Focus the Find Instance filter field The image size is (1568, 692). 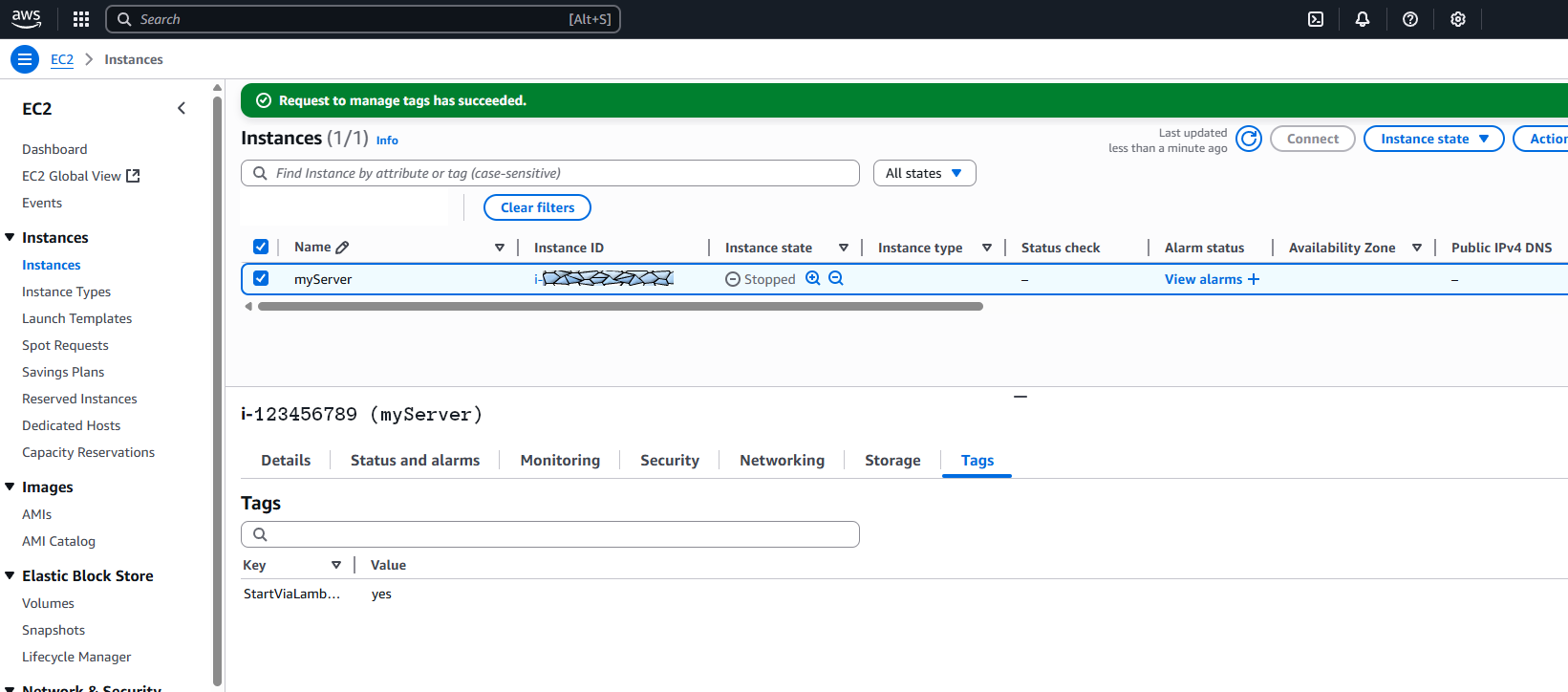point(550,173)
